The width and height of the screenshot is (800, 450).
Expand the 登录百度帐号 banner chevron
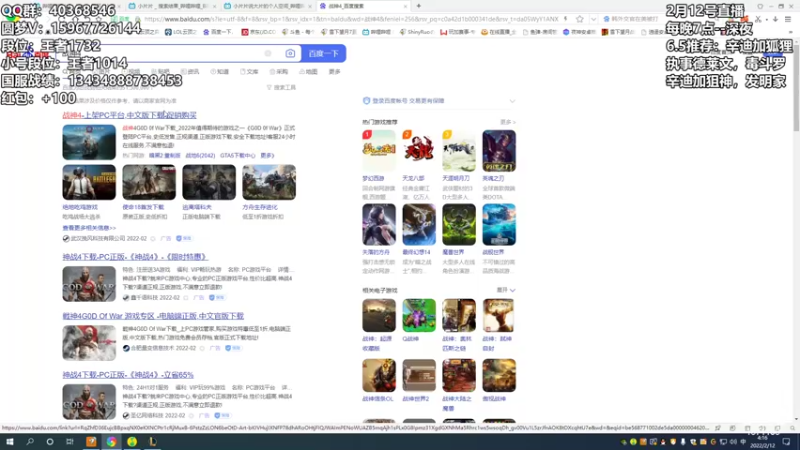pos(512,101)
